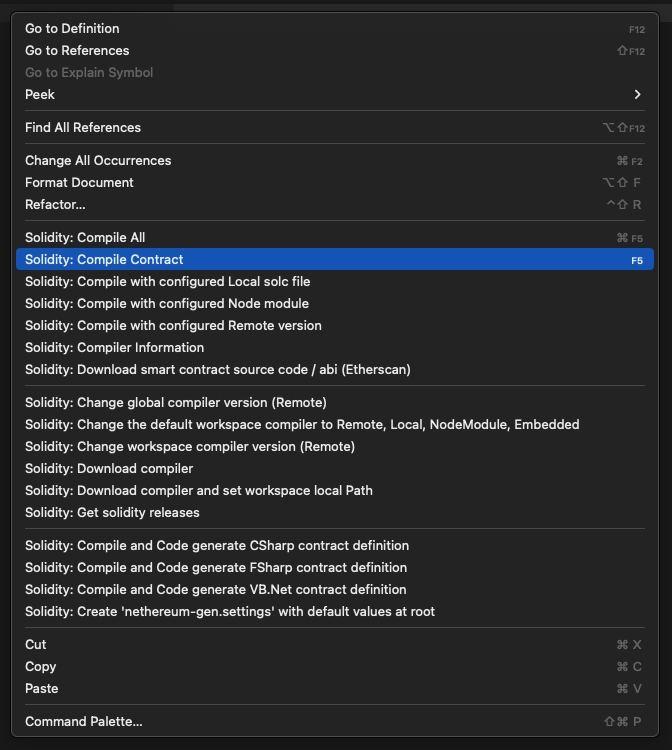
Task: Choose Change global compiler version (Remote)
Action: click(335, 402)
